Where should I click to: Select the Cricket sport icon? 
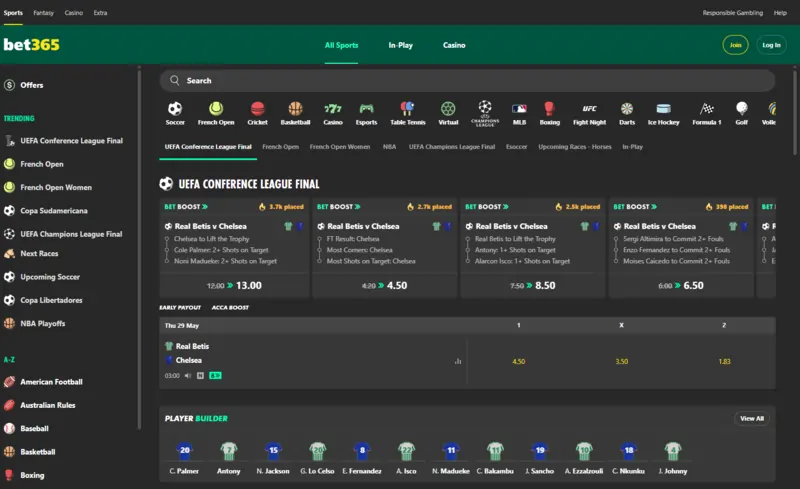258,109
